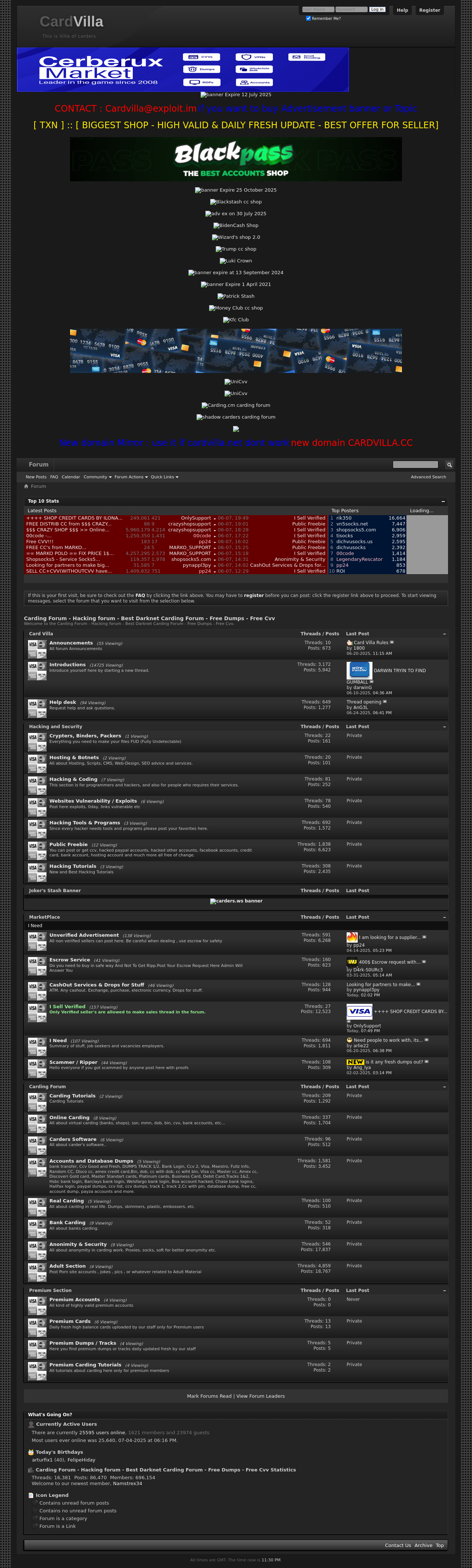Click the Log in button

pos(378,10)
